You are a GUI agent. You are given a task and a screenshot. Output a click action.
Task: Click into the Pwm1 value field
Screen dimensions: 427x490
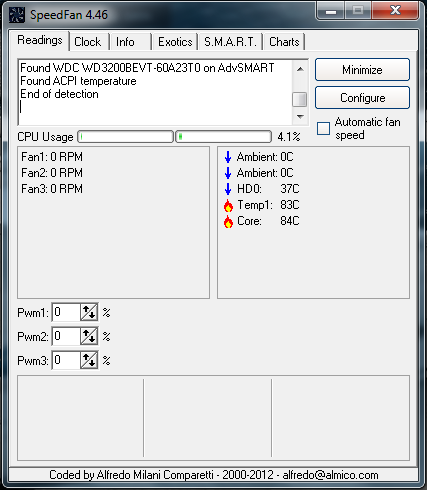[66, 312]
